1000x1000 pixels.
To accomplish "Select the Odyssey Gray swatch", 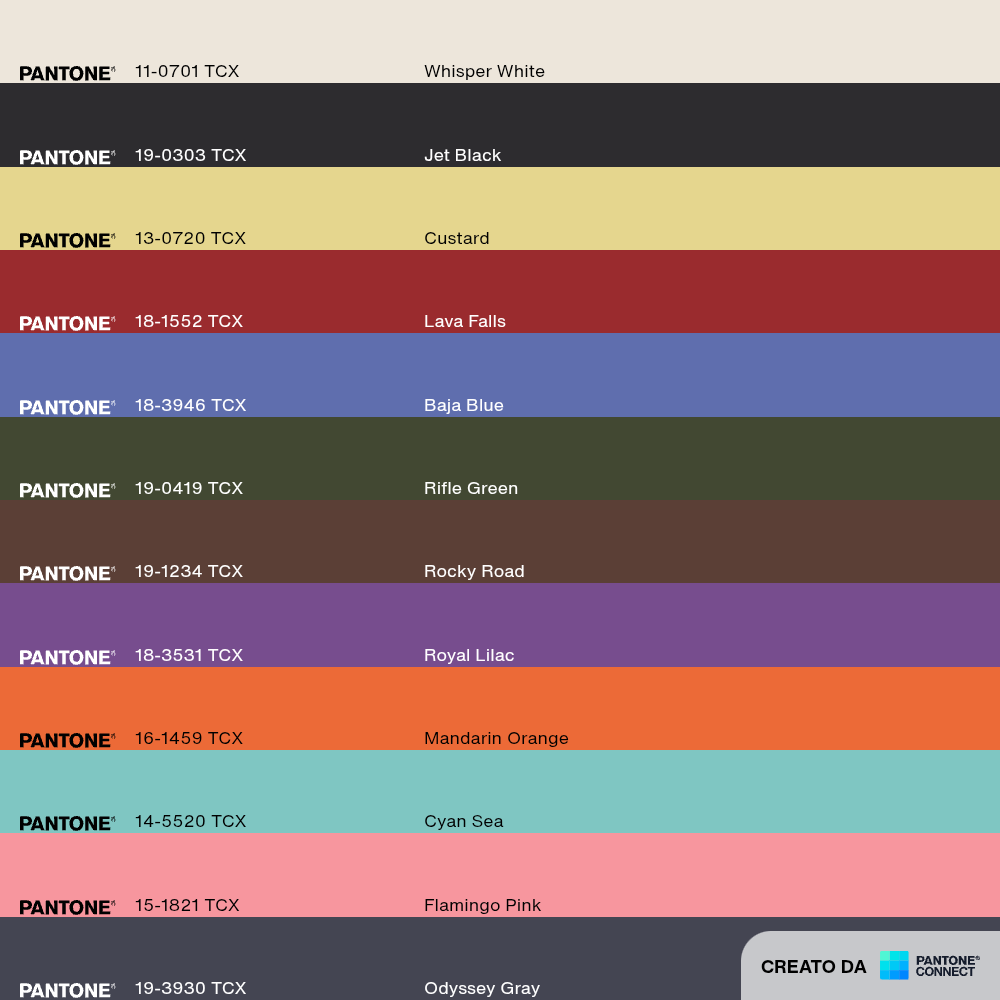I will [500, 959].
